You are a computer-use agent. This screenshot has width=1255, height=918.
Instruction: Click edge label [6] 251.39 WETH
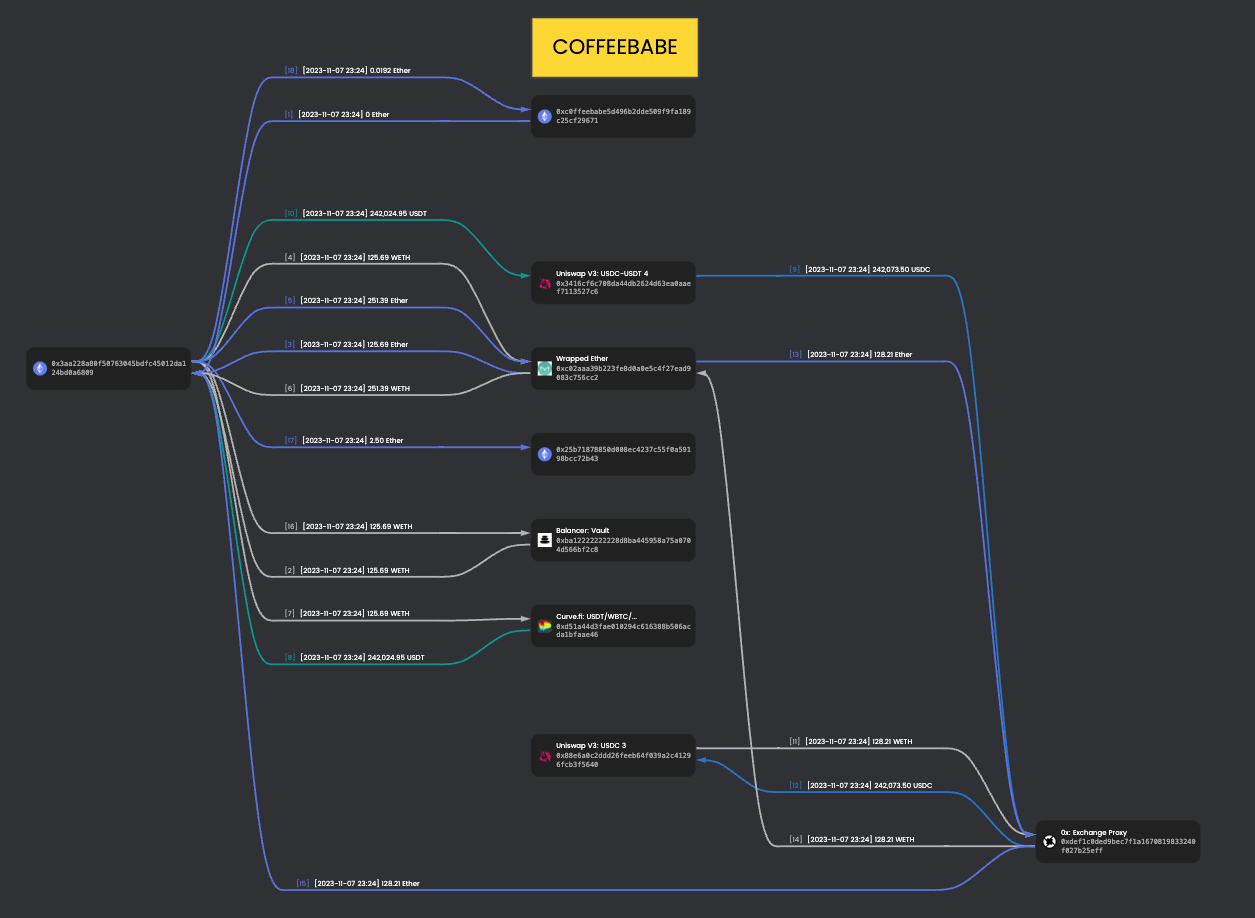(x=347, y=388)
